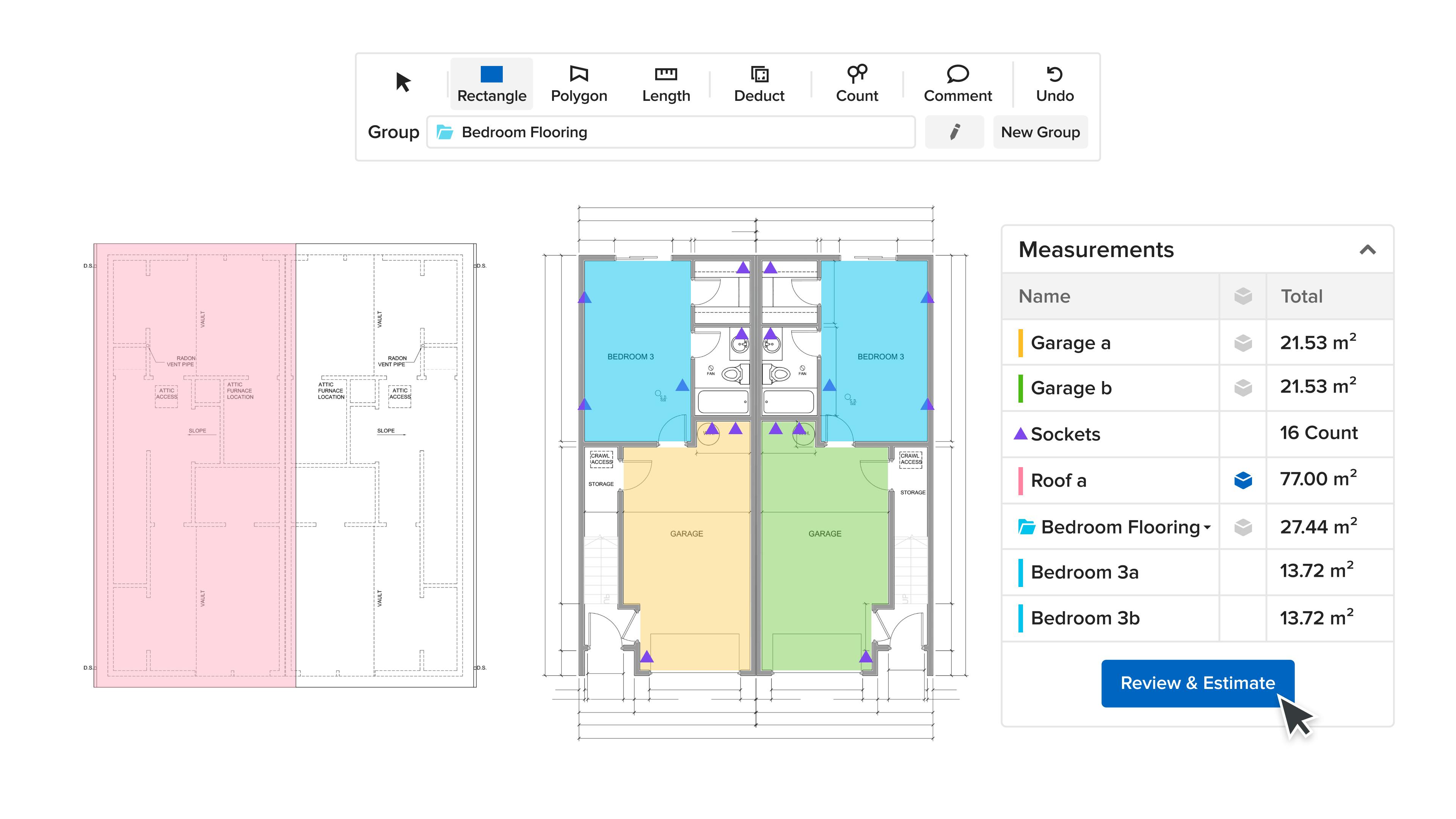This screenshot has width=1456, height=819.
Task: Select the Rectangle area tool
Action: (x=492, y=84)
